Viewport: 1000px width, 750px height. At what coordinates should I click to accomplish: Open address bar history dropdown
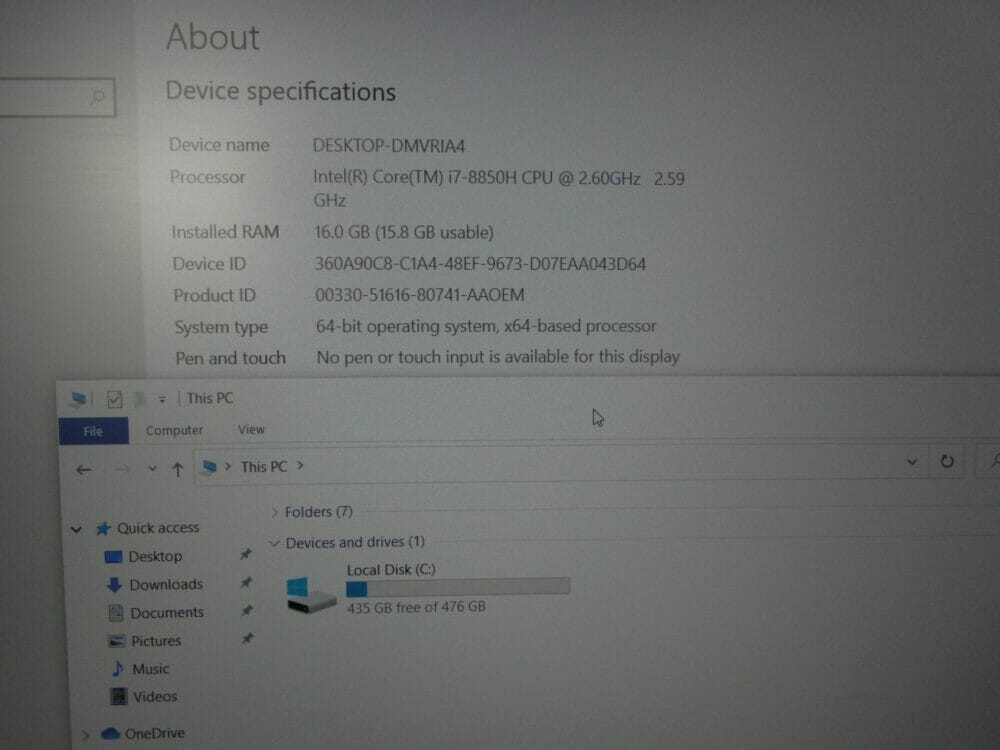(912, 462)
